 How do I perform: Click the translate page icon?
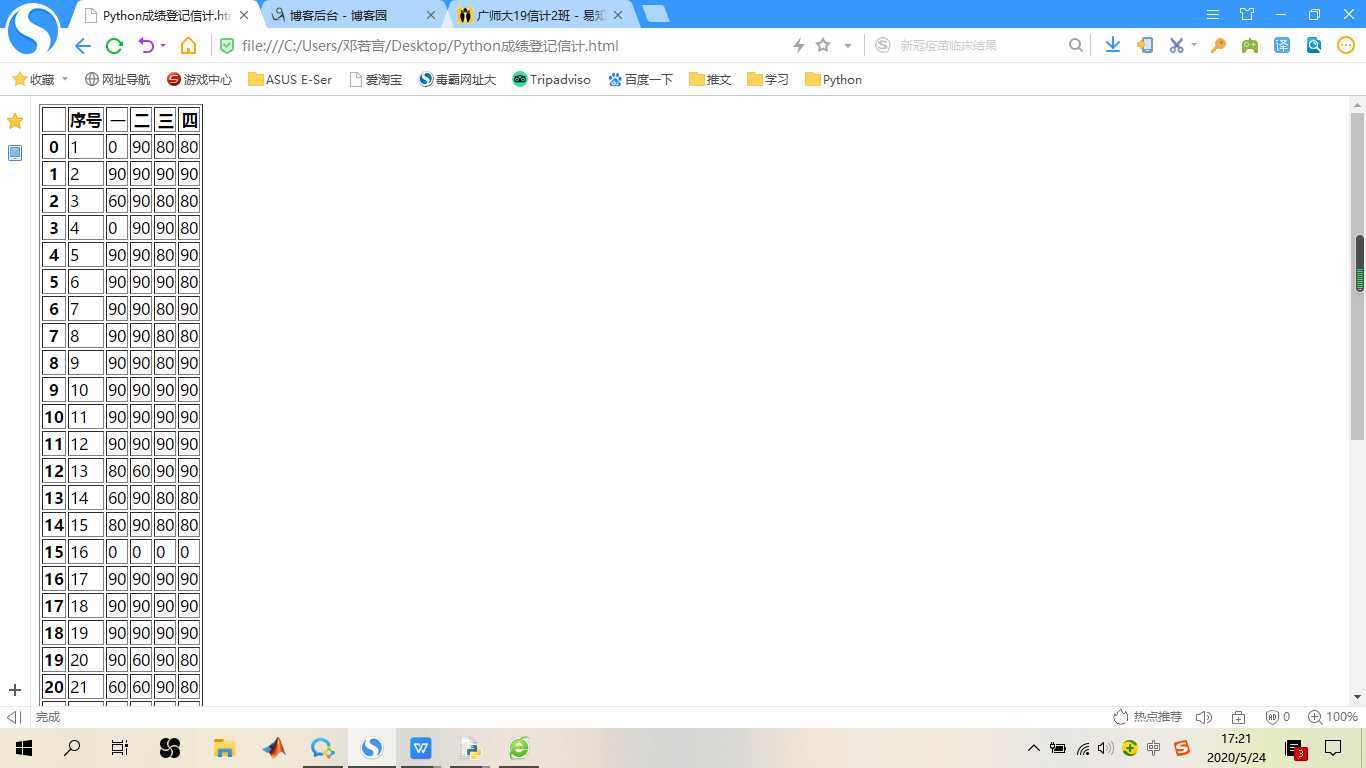[1282, 45]
